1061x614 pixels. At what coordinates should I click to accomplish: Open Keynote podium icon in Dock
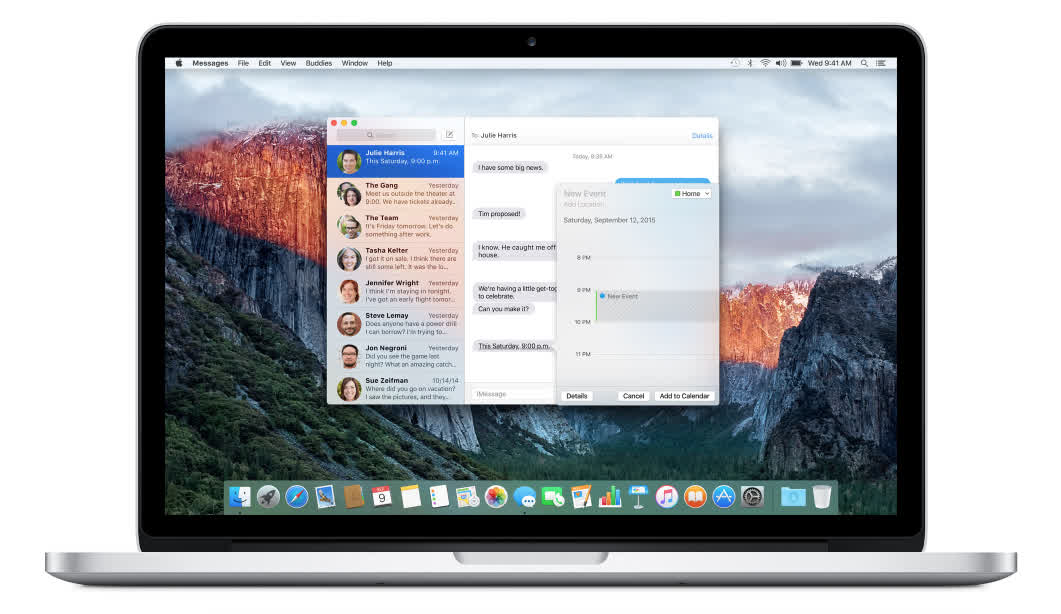coord(638,498)
